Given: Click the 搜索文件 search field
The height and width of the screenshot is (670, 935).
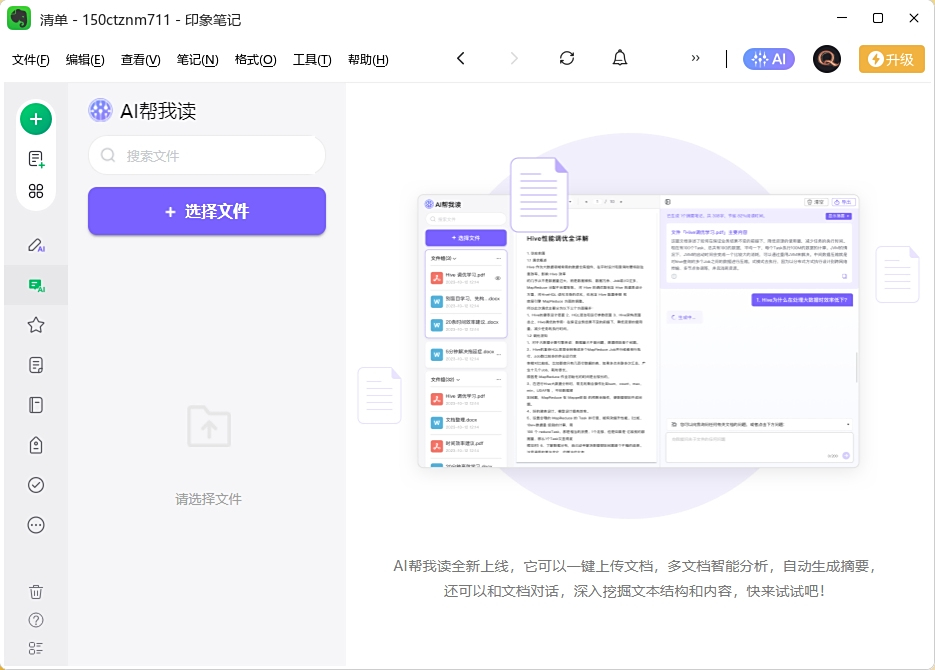Looking at the screenshot, I should pos(206,156).
